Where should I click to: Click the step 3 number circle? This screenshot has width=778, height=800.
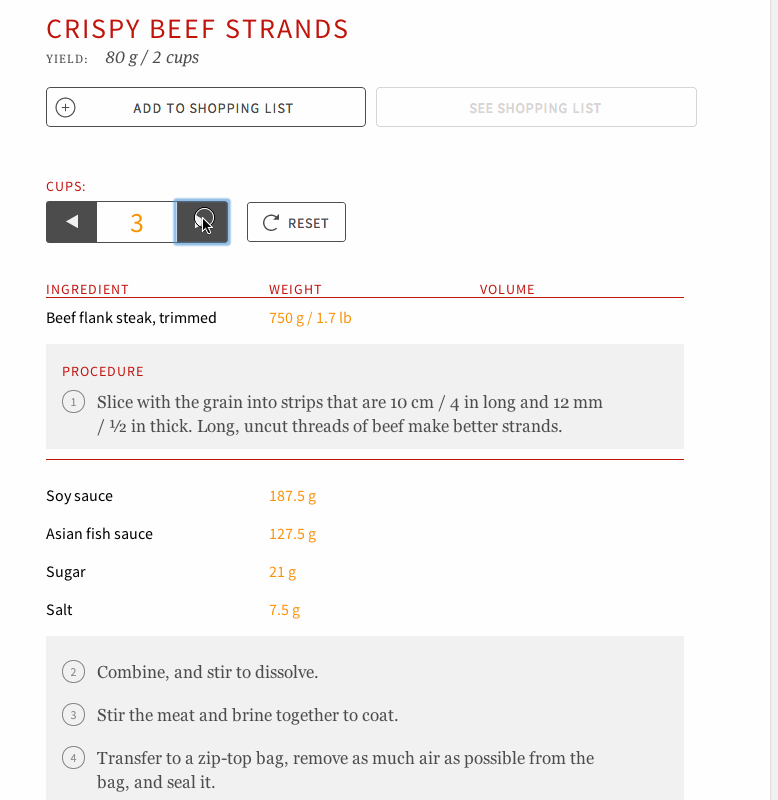click(x=73, y=715)
